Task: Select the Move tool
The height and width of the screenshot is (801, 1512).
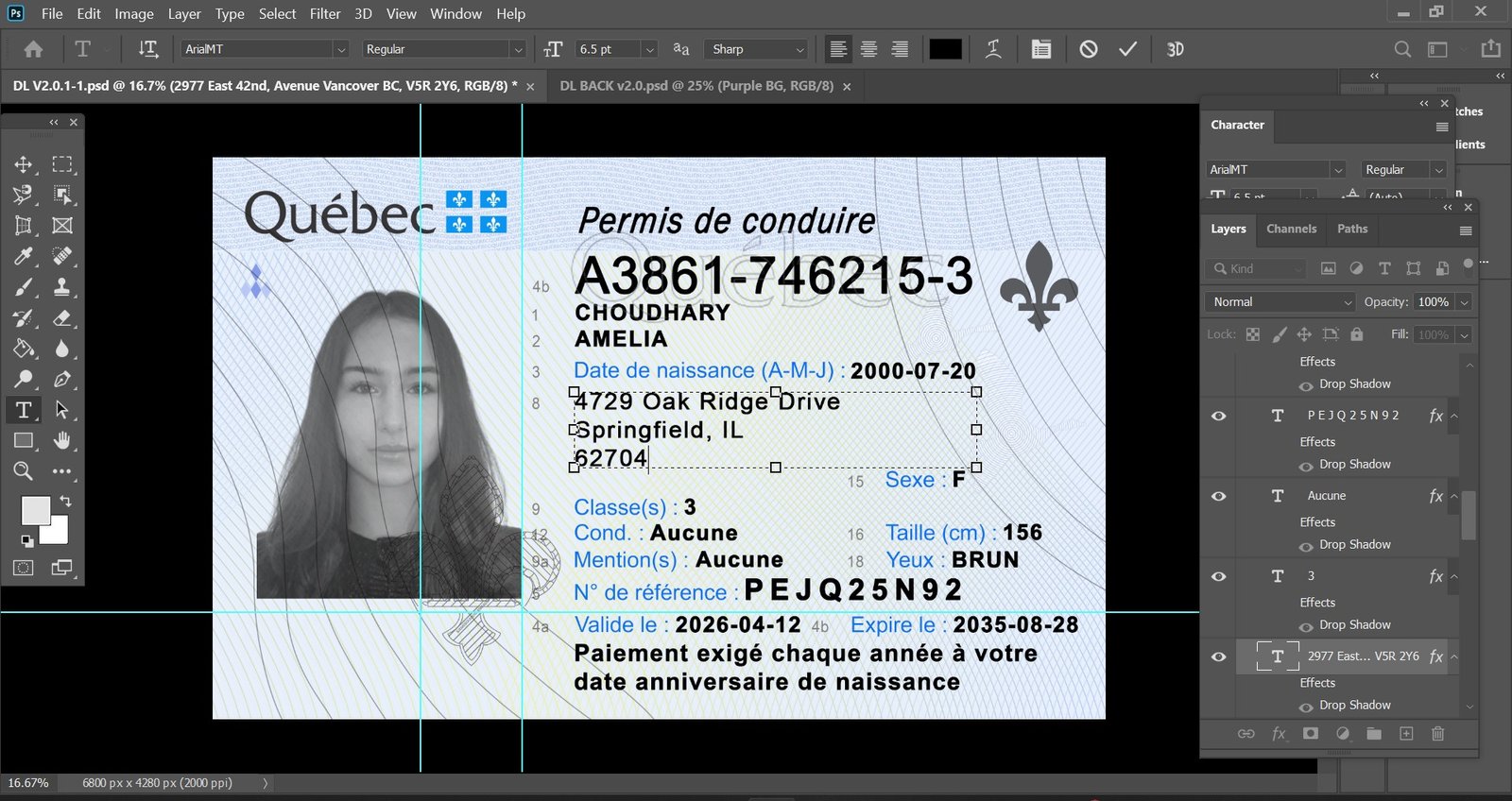Action: point(24,164)
